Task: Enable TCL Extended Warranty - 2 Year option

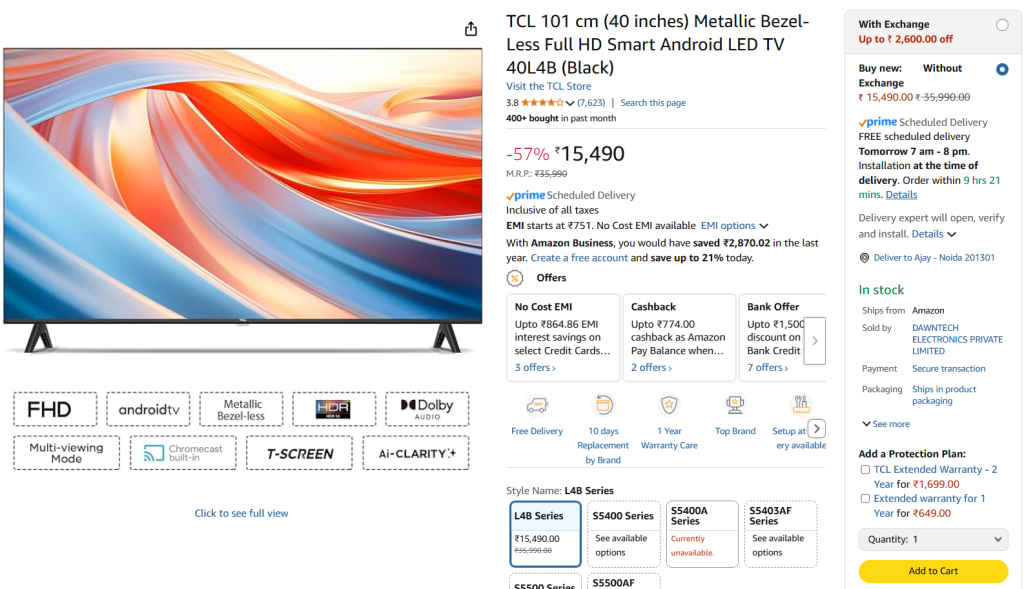Action: (865, 469)
